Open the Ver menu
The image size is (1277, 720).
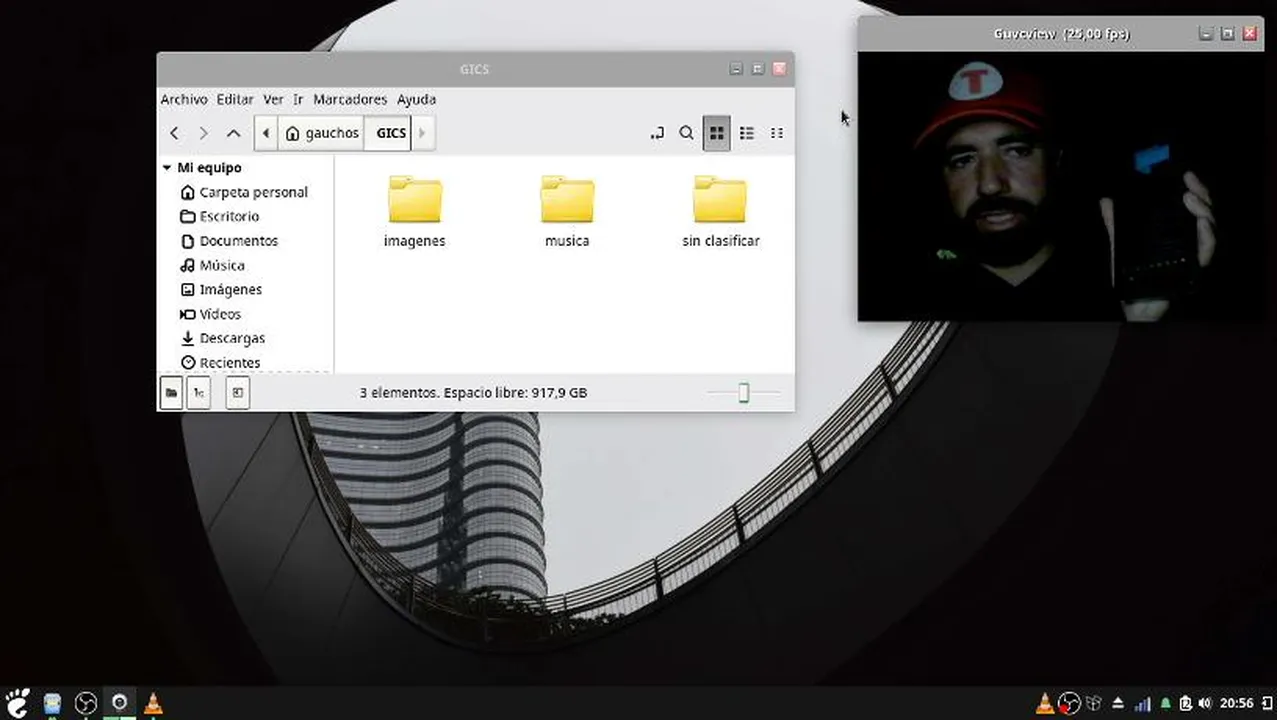click(273, 100)
